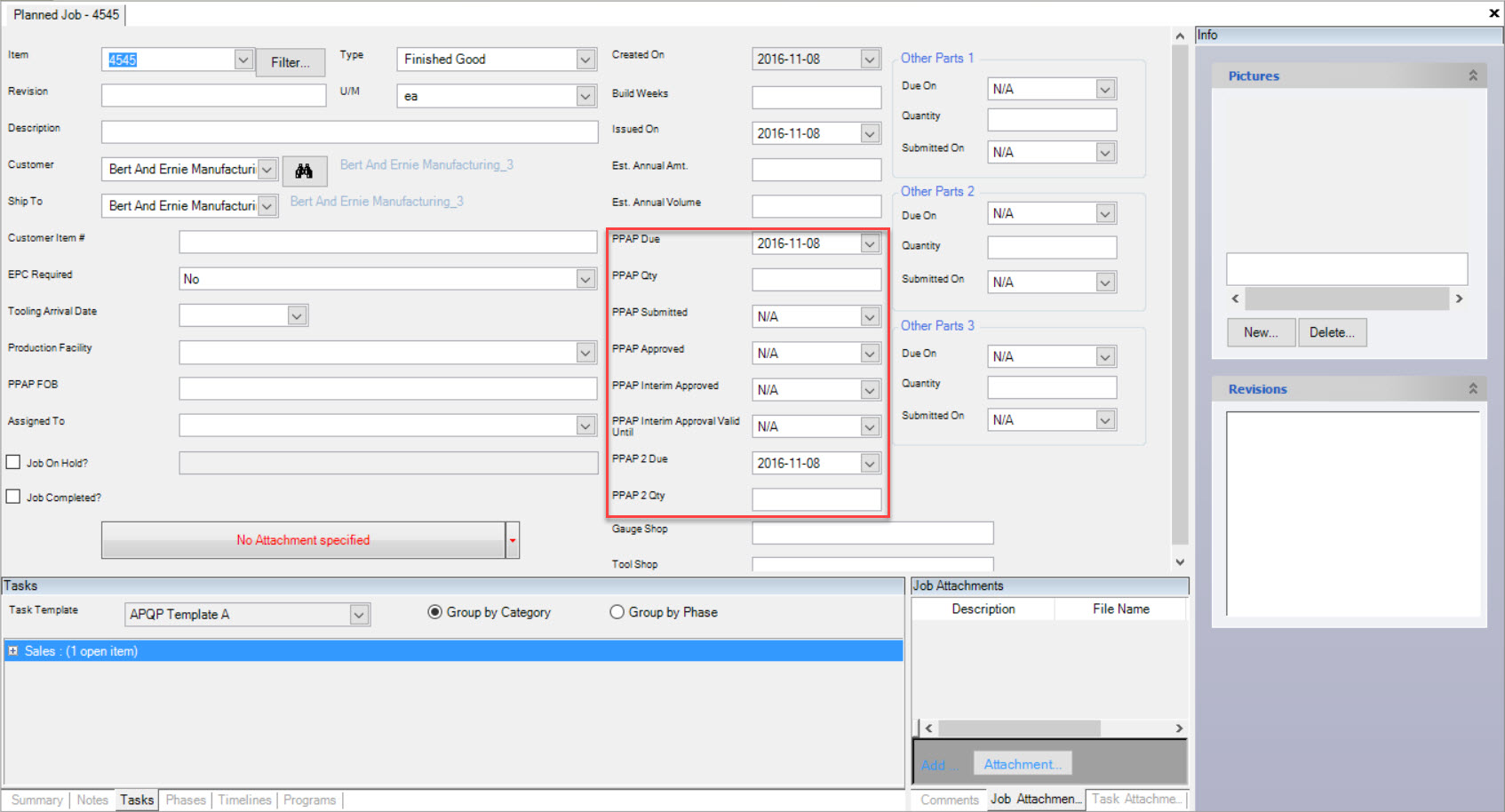Screen dimensions: 1505x812
Task: Open the Item 4545 dropdown
Action: (243, 60)
